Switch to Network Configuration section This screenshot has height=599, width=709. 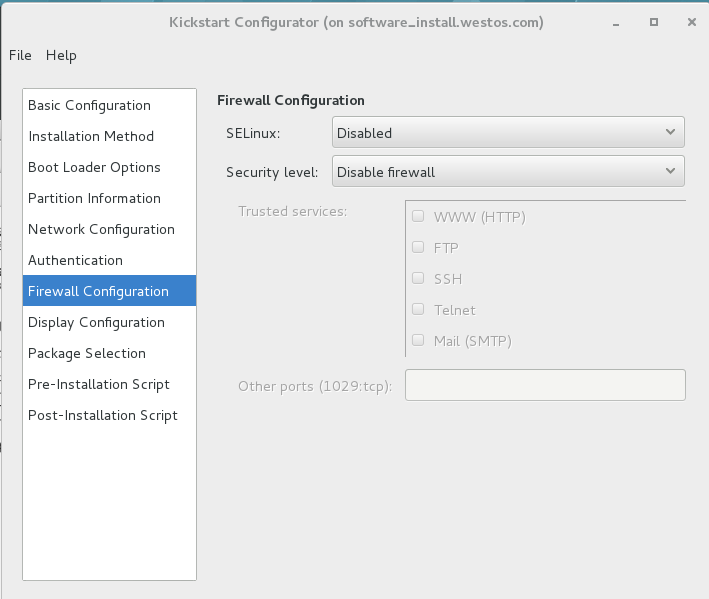pyautogui.click(x=101, y=229)
